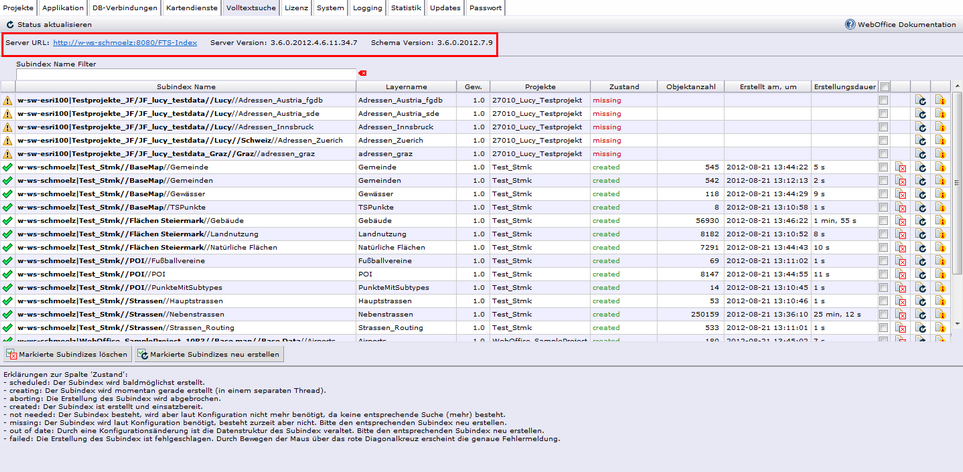The height and width of the screenshot is (472, 963).
Task: Click the rebuild icon in the Nebenstrassen row
Action: pos(920,314)
